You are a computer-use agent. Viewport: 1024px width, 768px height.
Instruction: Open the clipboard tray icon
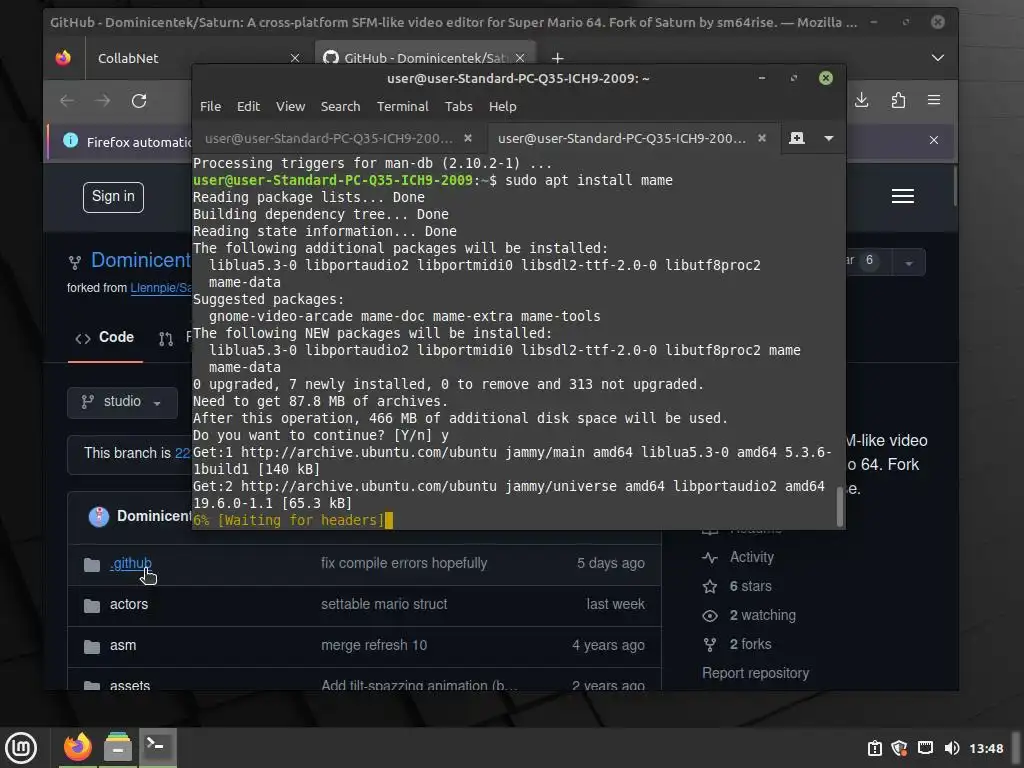[874, 748]
